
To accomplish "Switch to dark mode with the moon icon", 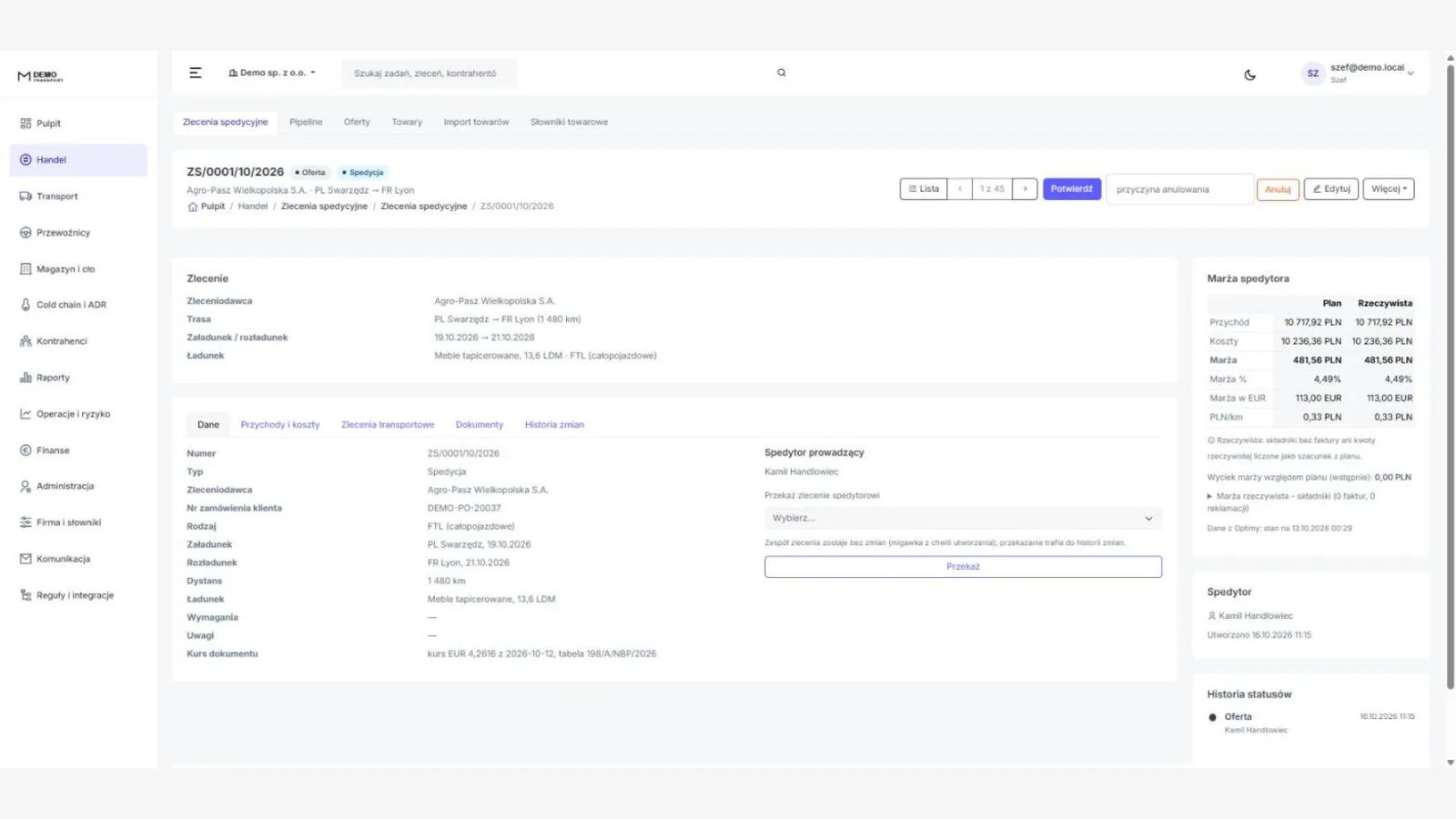I will (1249, 75).
